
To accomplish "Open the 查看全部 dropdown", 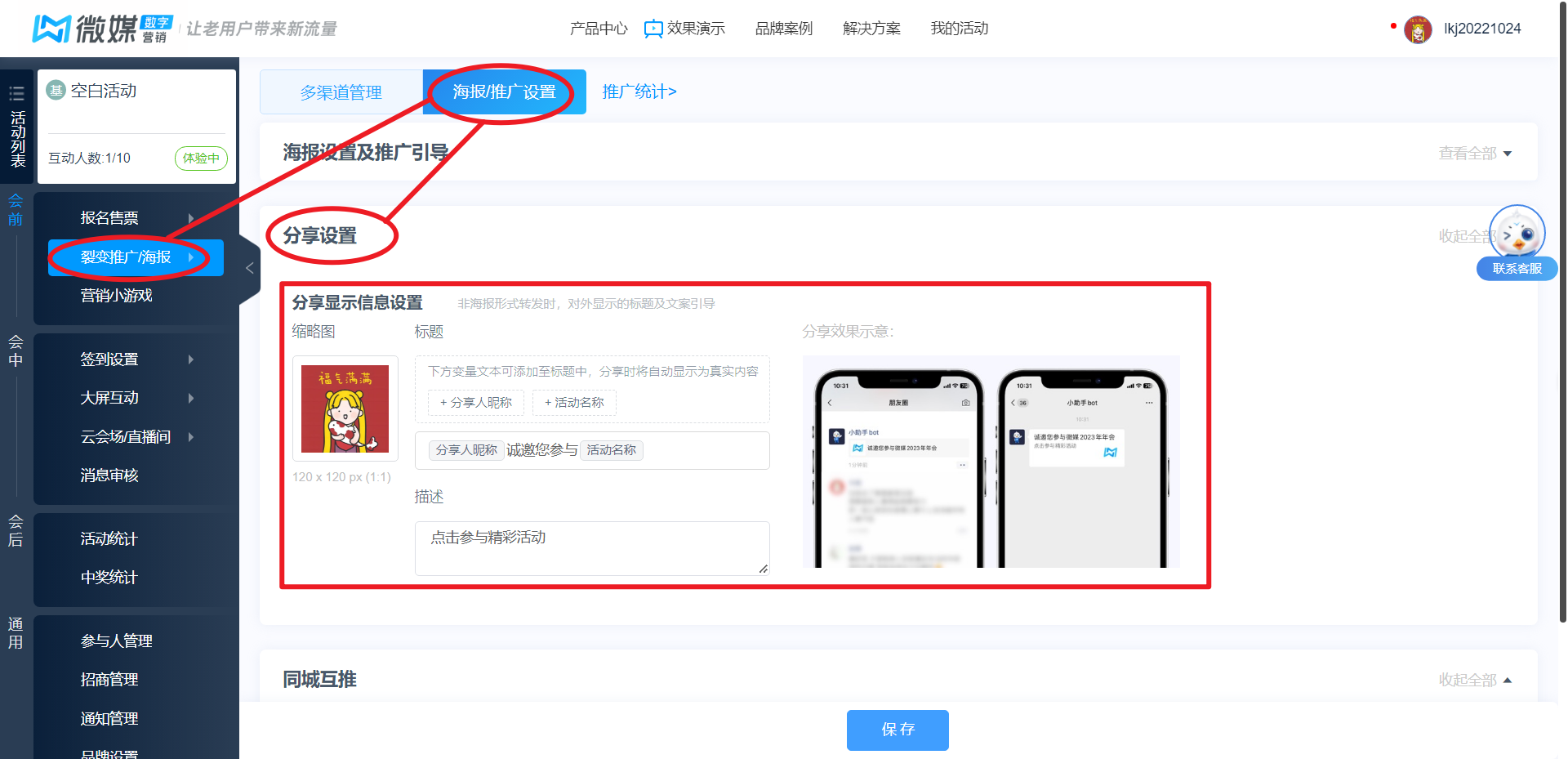I will click(x=1475, y=154).
